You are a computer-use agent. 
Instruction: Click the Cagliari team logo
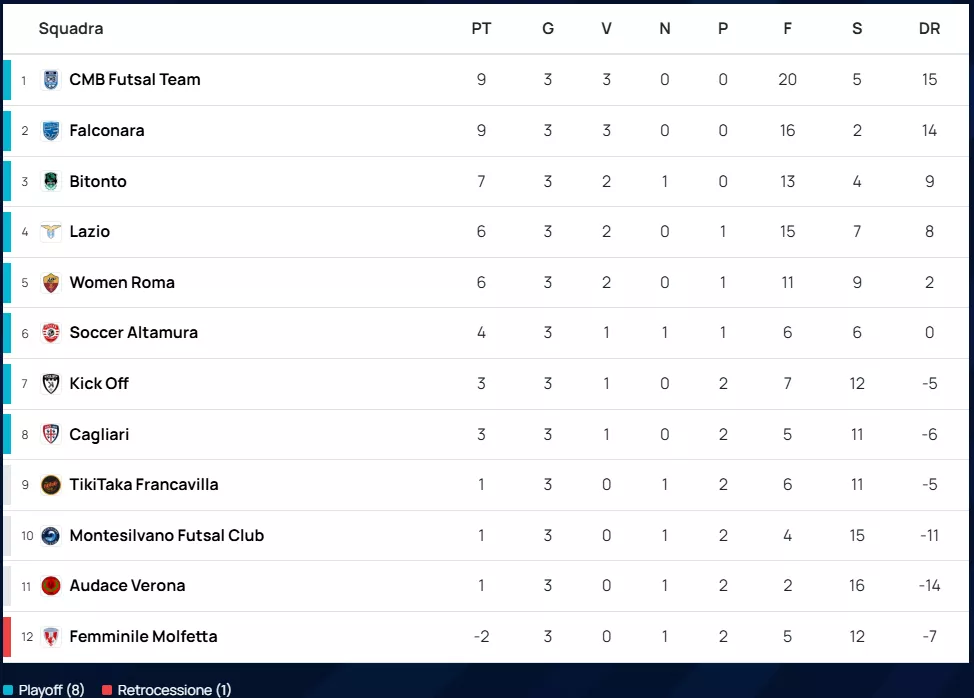[x=51, y=435]
